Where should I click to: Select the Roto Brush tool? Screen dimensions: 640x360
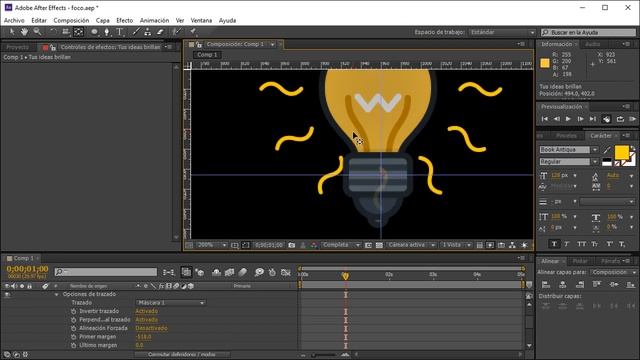pos(176,32)
